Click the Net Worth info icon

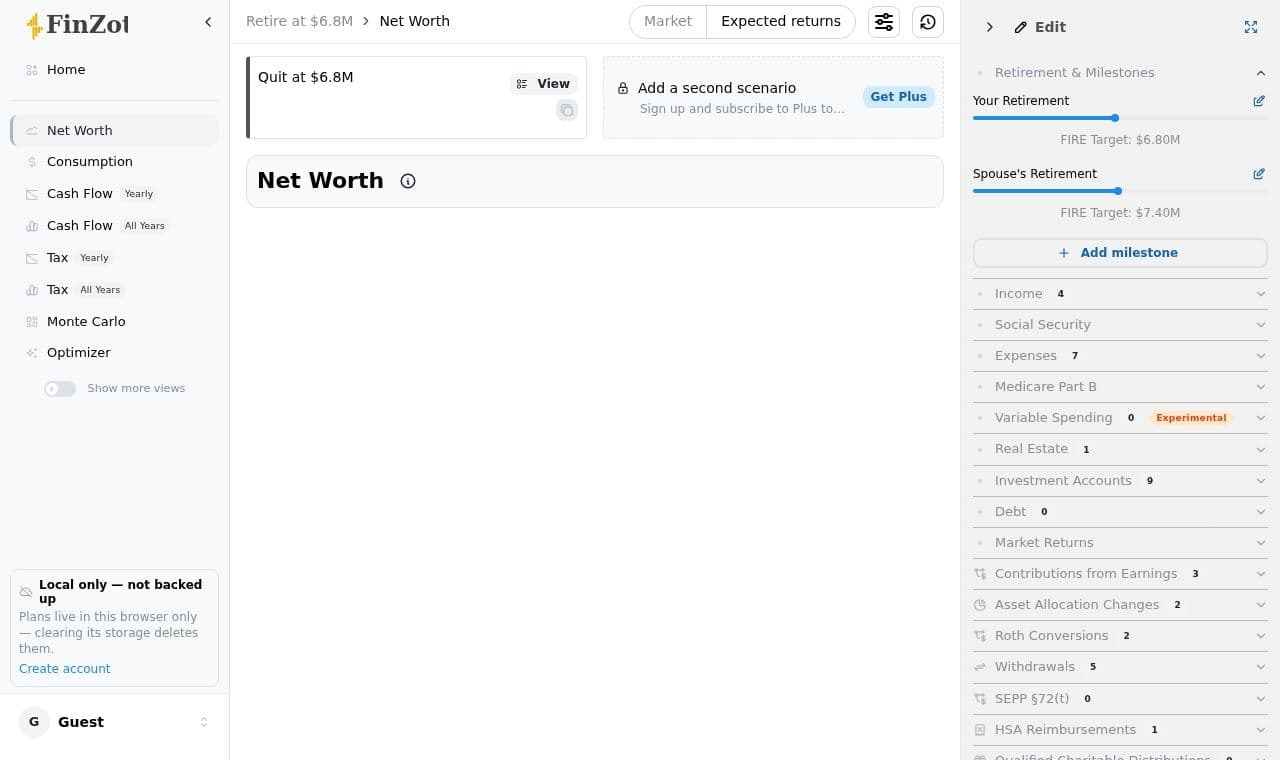[408, 181]
